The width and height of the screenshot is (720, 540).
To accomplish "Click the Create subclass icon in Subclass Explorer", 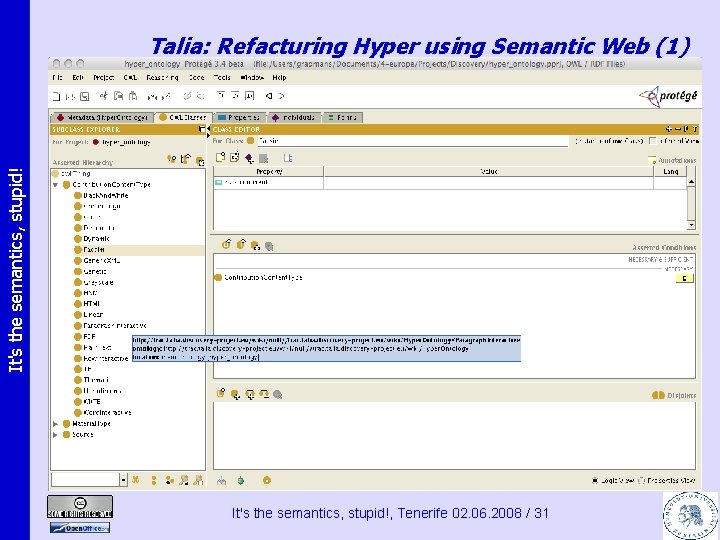I will pyautogui.click(x=171, y=159).
